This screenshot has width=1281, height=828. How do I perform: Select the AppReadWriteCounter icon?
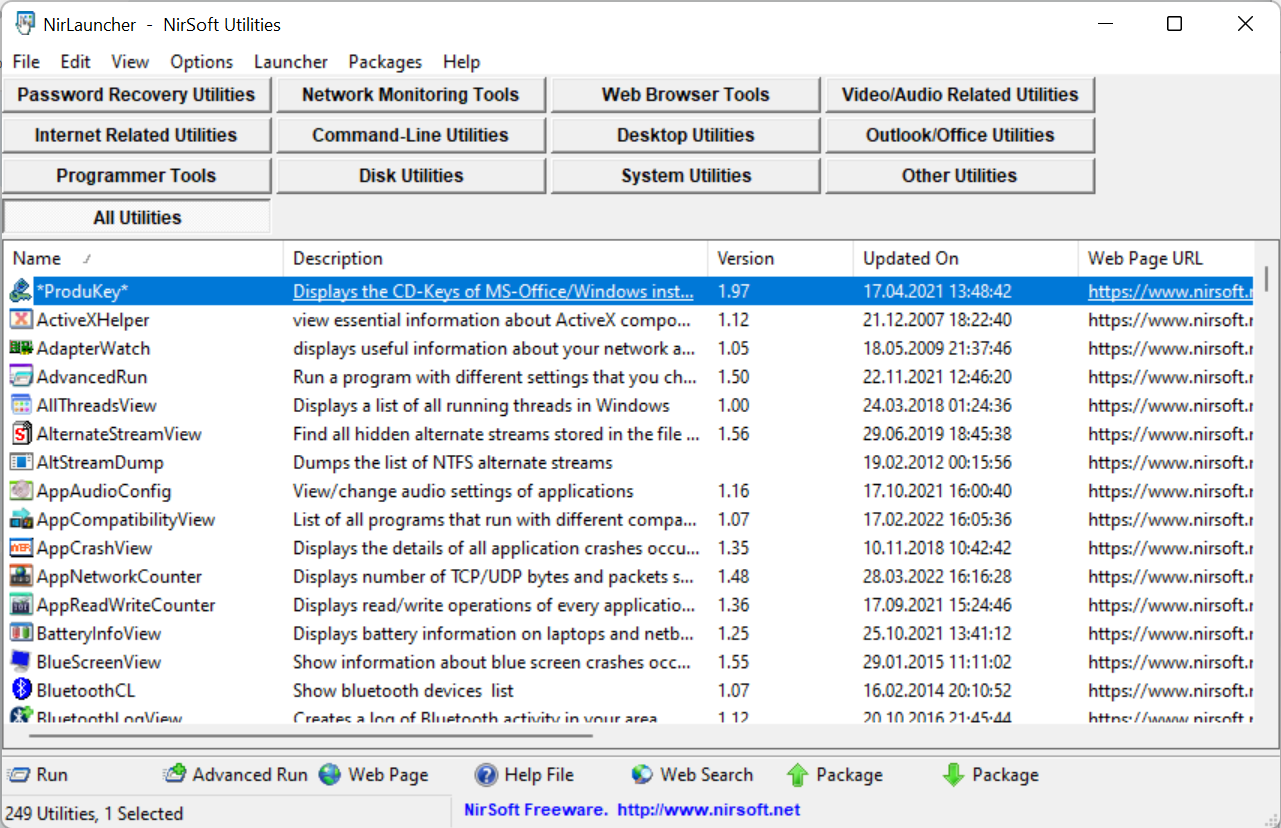pyautogui.click(x=21, y=605)
